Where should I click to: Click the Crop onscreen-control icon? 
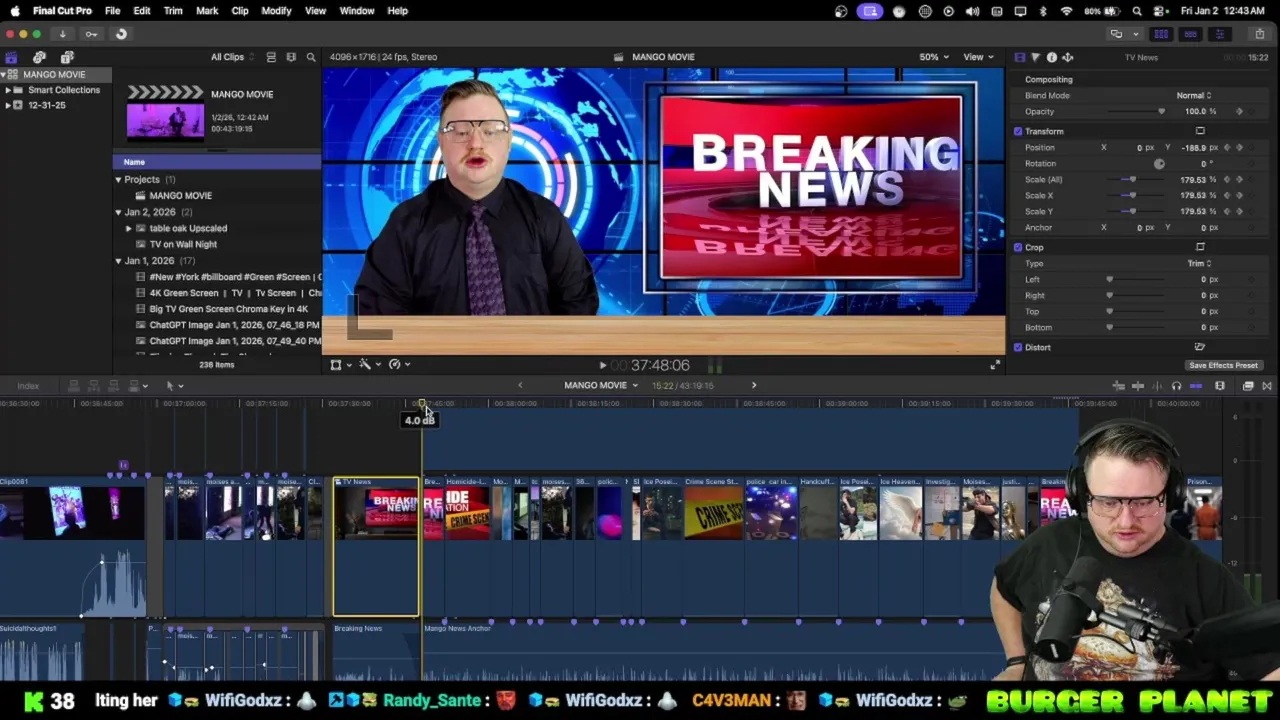(x=1200, y=247)
